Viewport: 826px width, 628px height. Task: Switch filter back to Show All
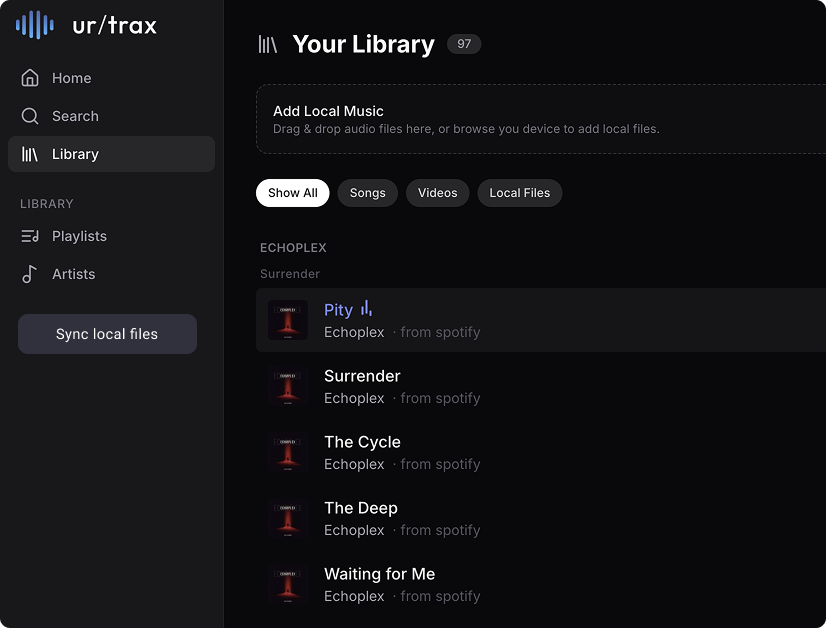pos(292,193)
